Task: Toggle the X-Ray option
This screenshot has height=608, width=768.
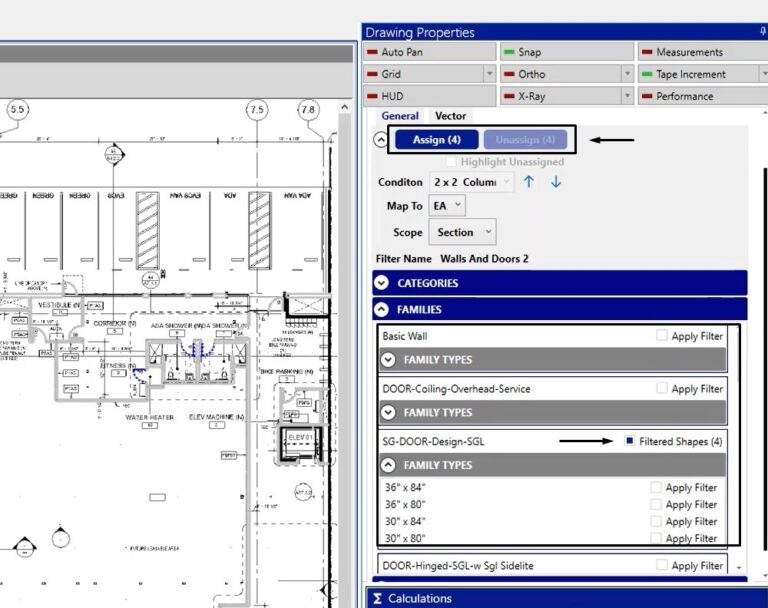Action: click(x=561, y=96)
